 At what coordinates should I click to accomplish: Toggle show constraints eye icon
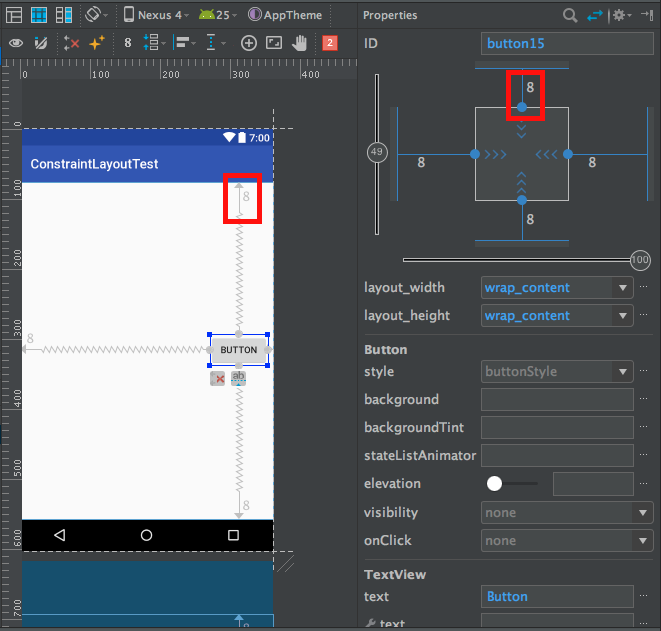pos(16,43)
